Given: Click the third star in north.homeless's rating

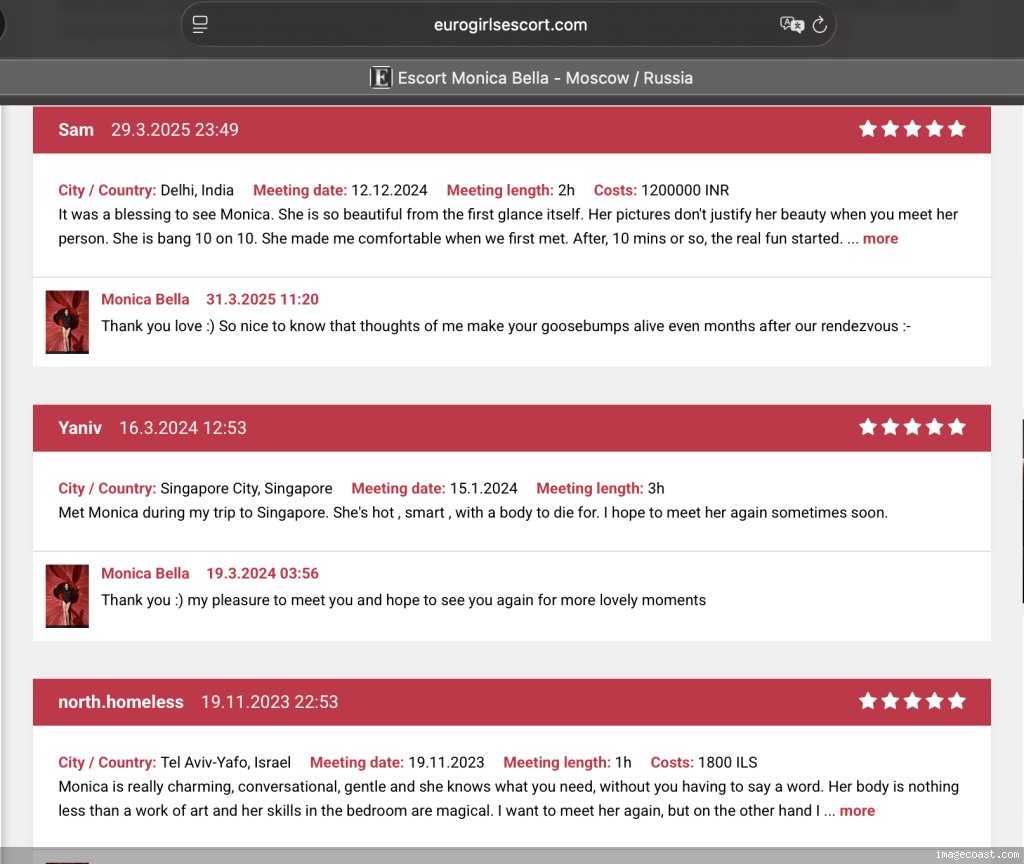Looking at the screenshot, I should click(x=912, y=701).
